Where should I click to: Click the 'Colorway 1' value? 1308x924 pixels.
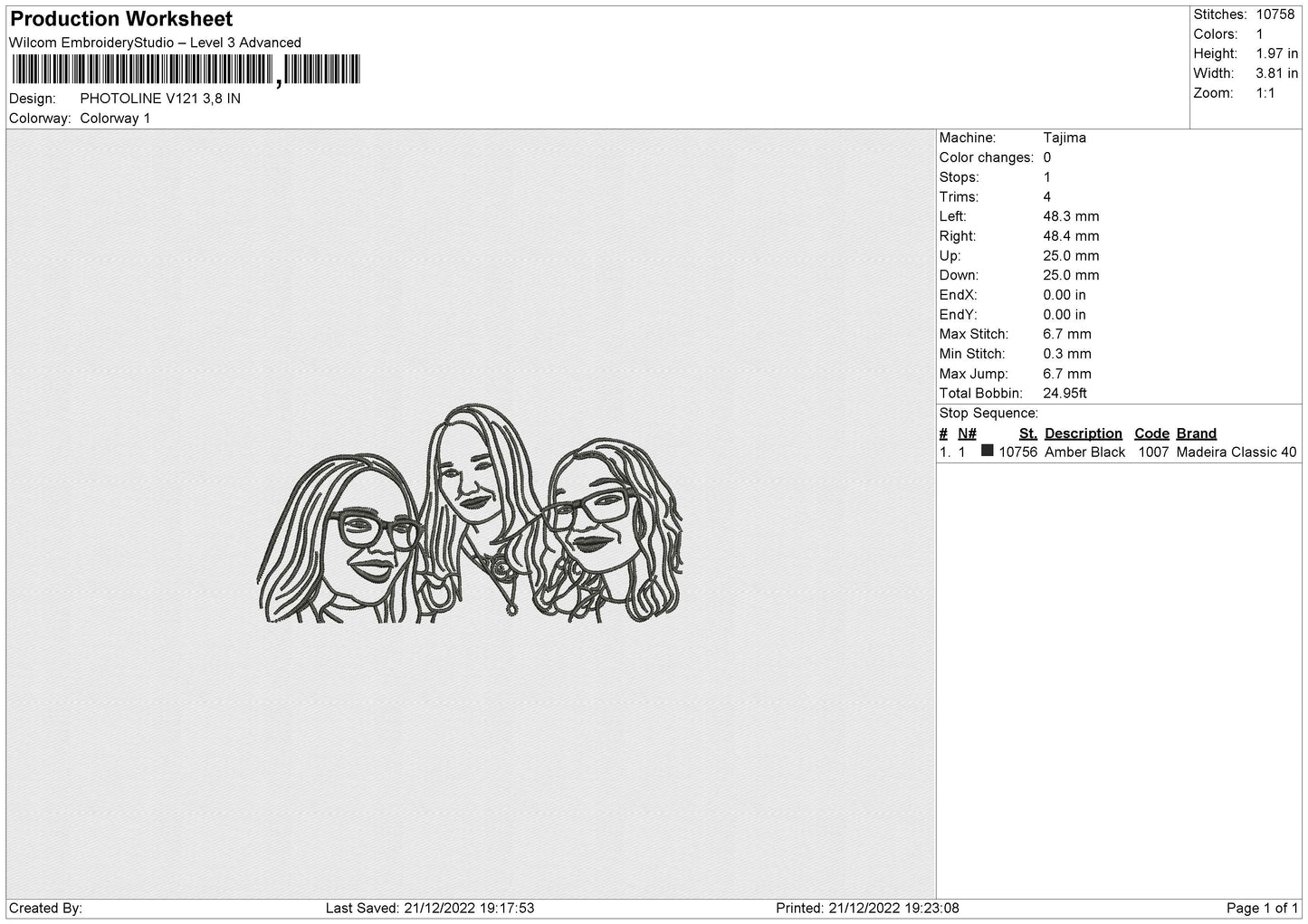115,119
